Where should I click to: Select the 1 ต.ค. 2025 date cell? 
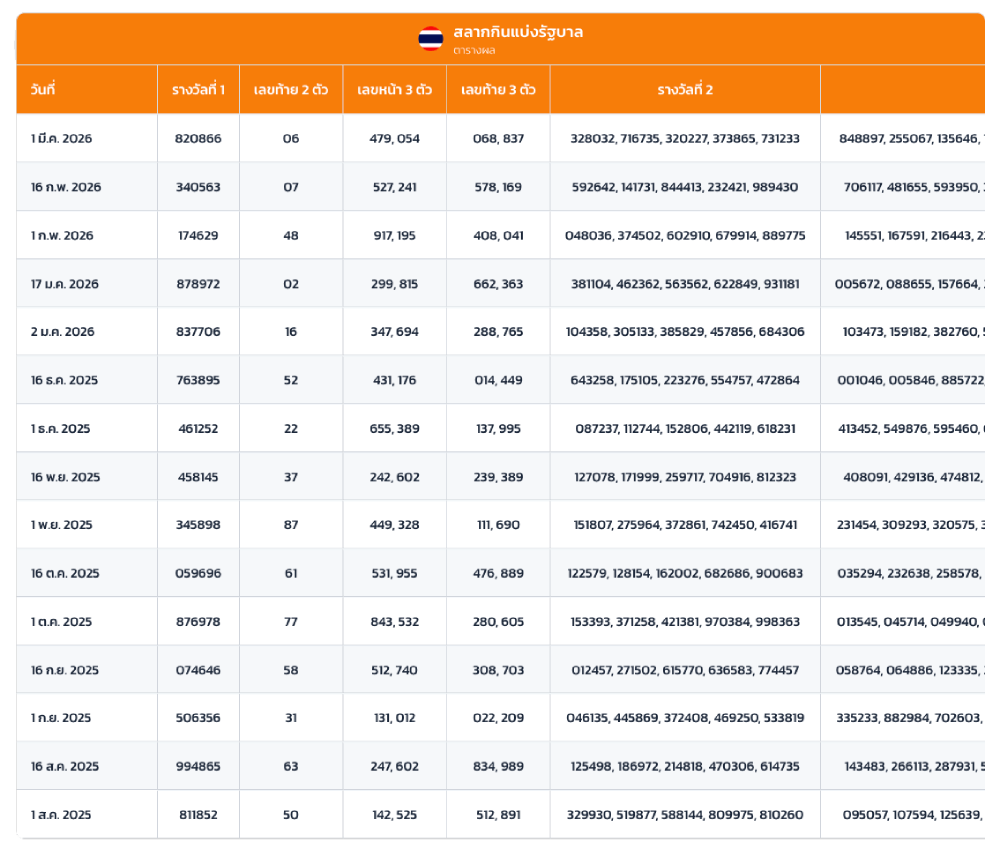point(62,622)
